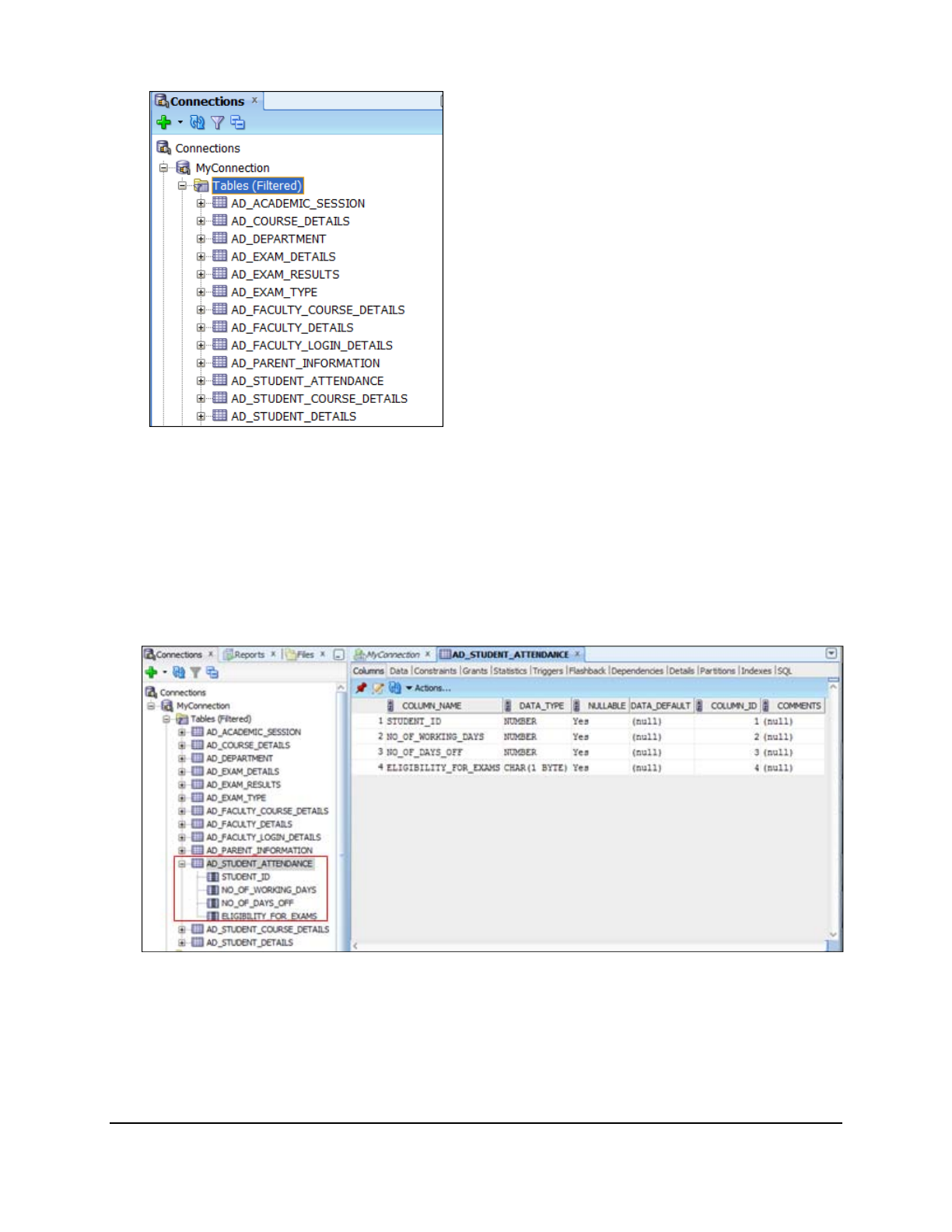Open New Connection dropdown arrow in standalone Connections panel
The height and width of the screenshot is (1232, 952).
[180, 122]
